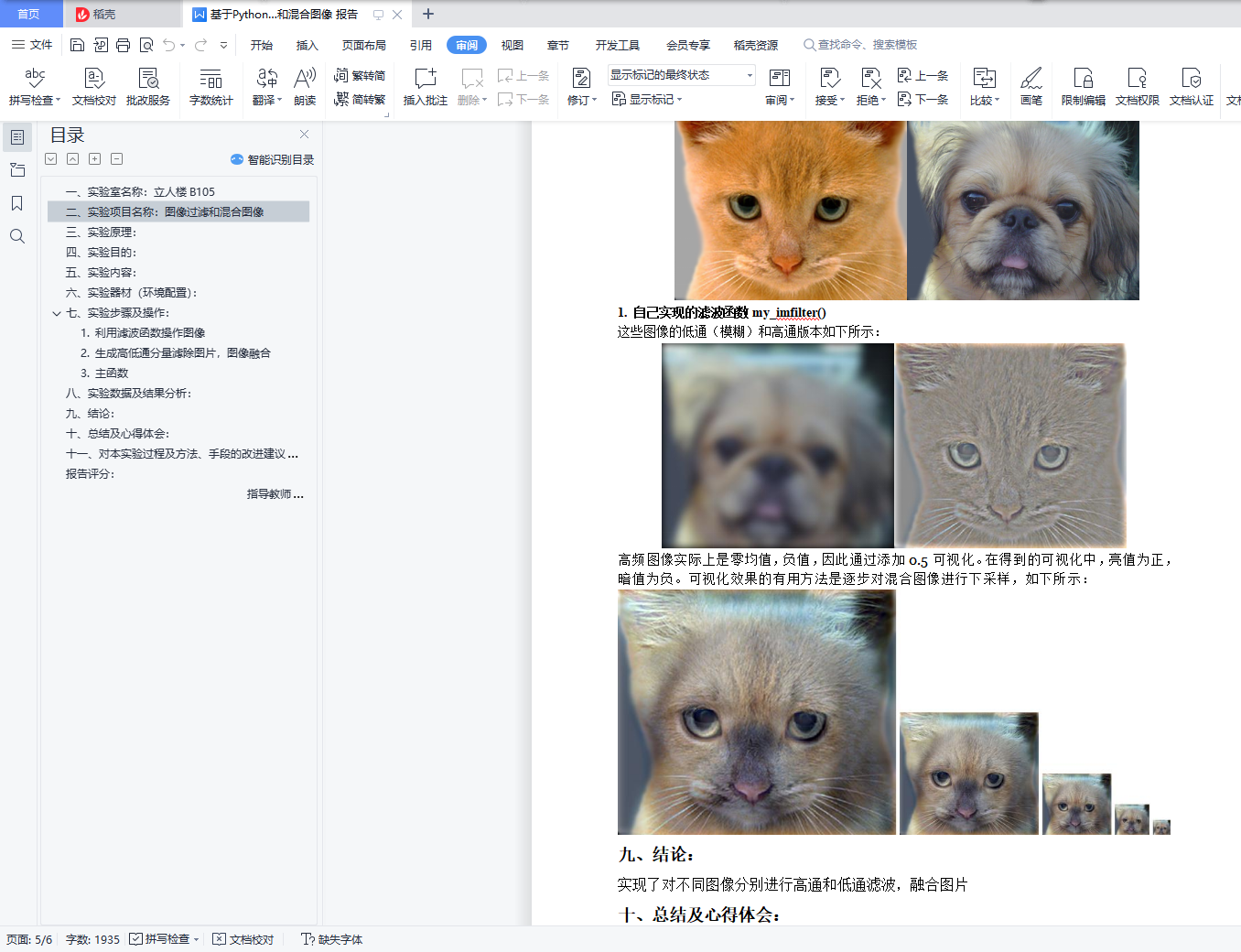Click 缺失字体 in the status bar

point(332,939)
